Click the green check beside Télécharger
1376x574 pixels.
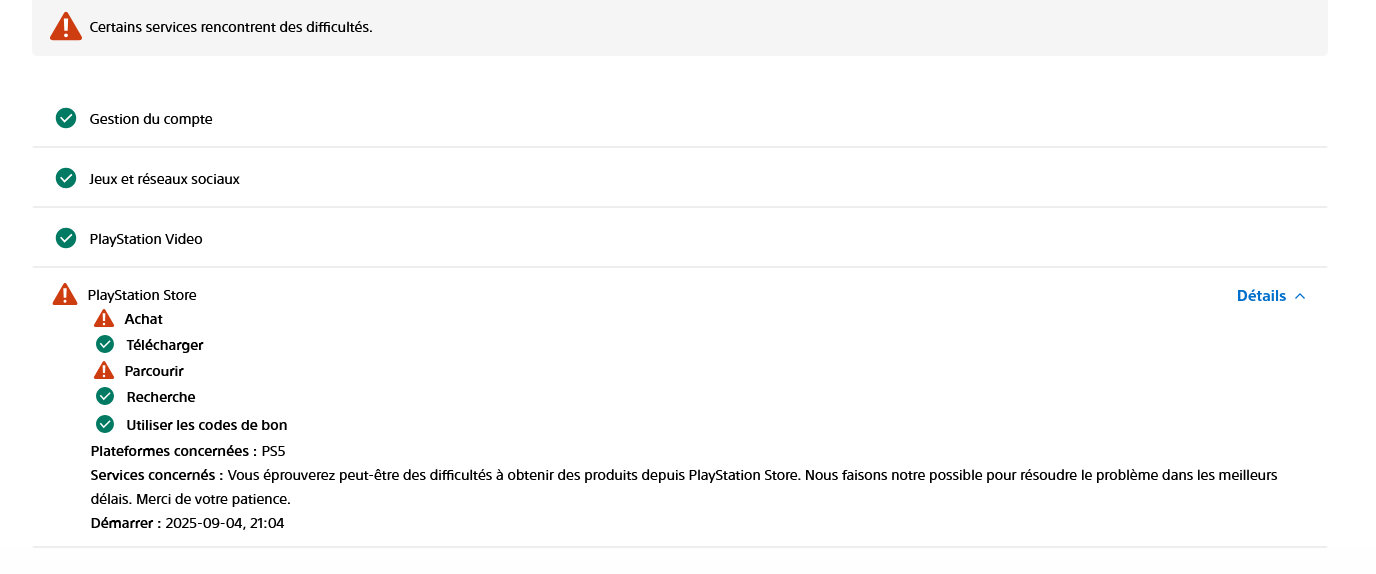[105, 344]
